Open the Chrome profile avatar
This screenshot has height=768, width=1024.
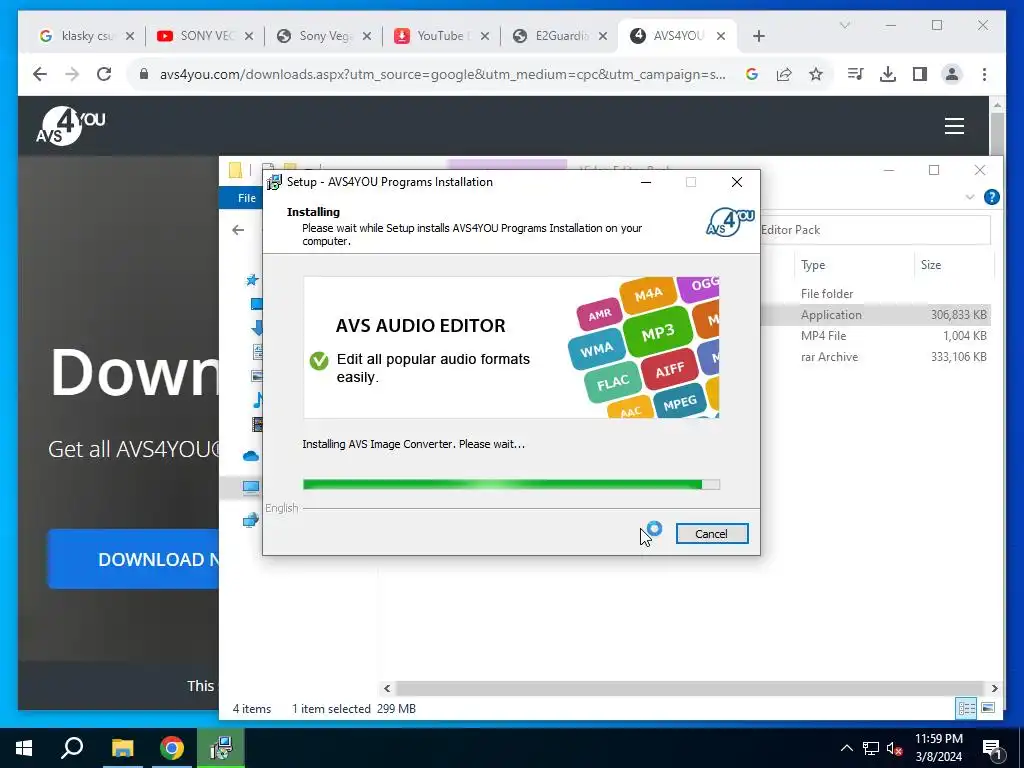tap(952, 74)
